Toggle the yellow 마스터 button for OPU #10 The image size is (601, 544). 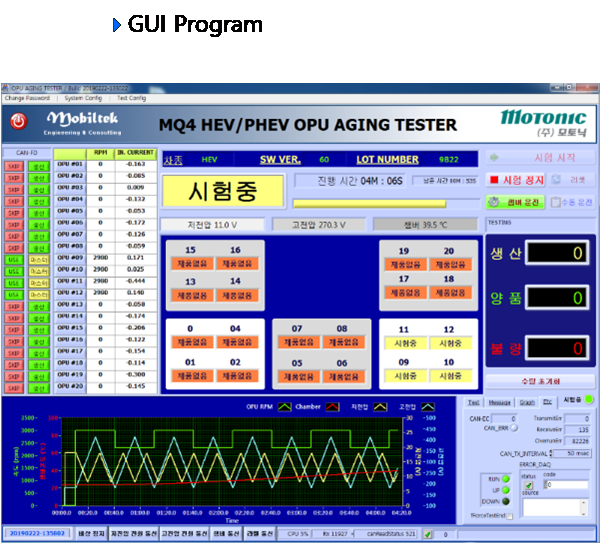pyautogui.click(x=39, y=271)
